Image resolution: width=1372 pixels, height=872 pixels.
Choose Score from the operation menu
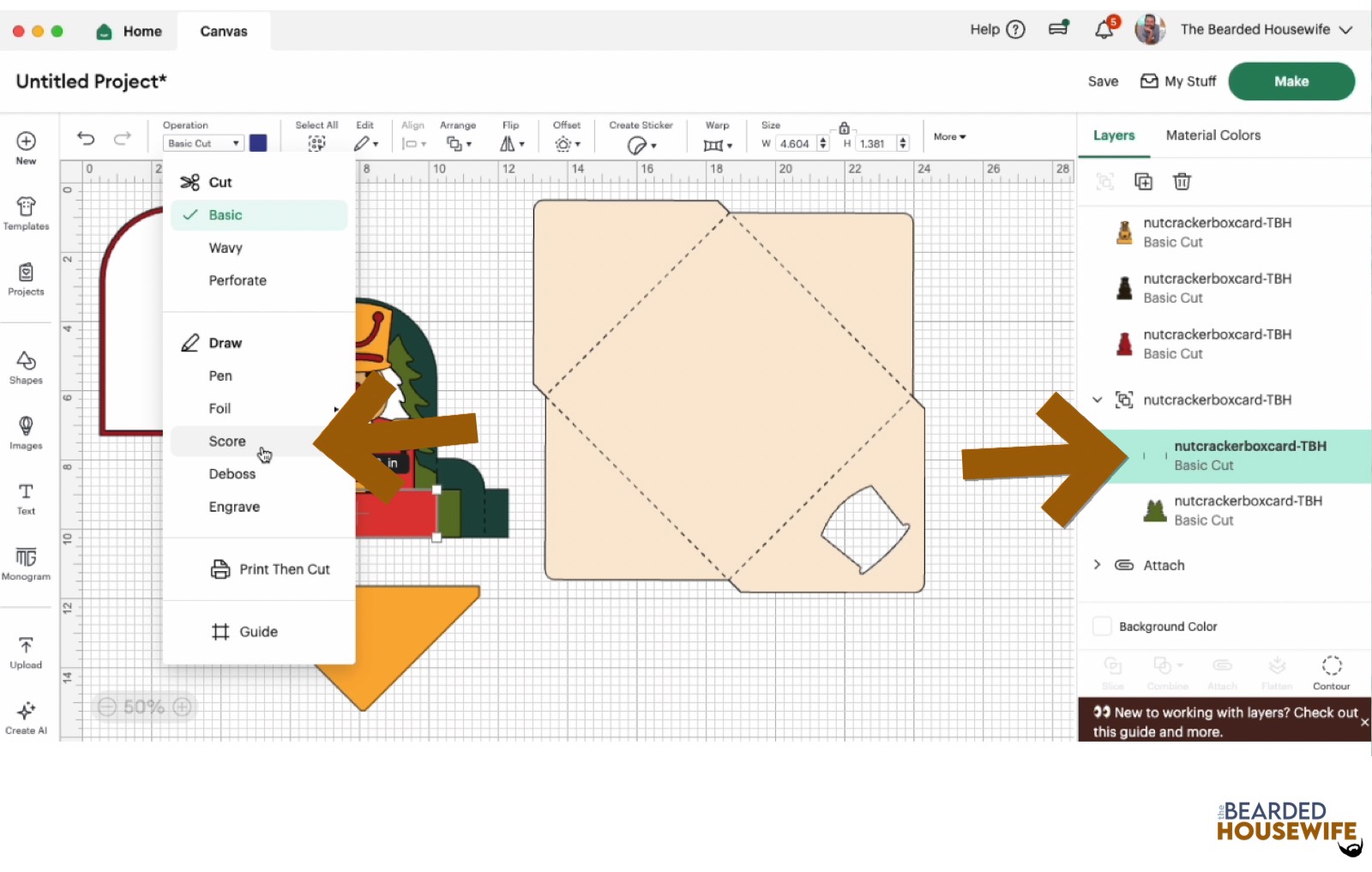pyautogui.click(x=227, y=442)
